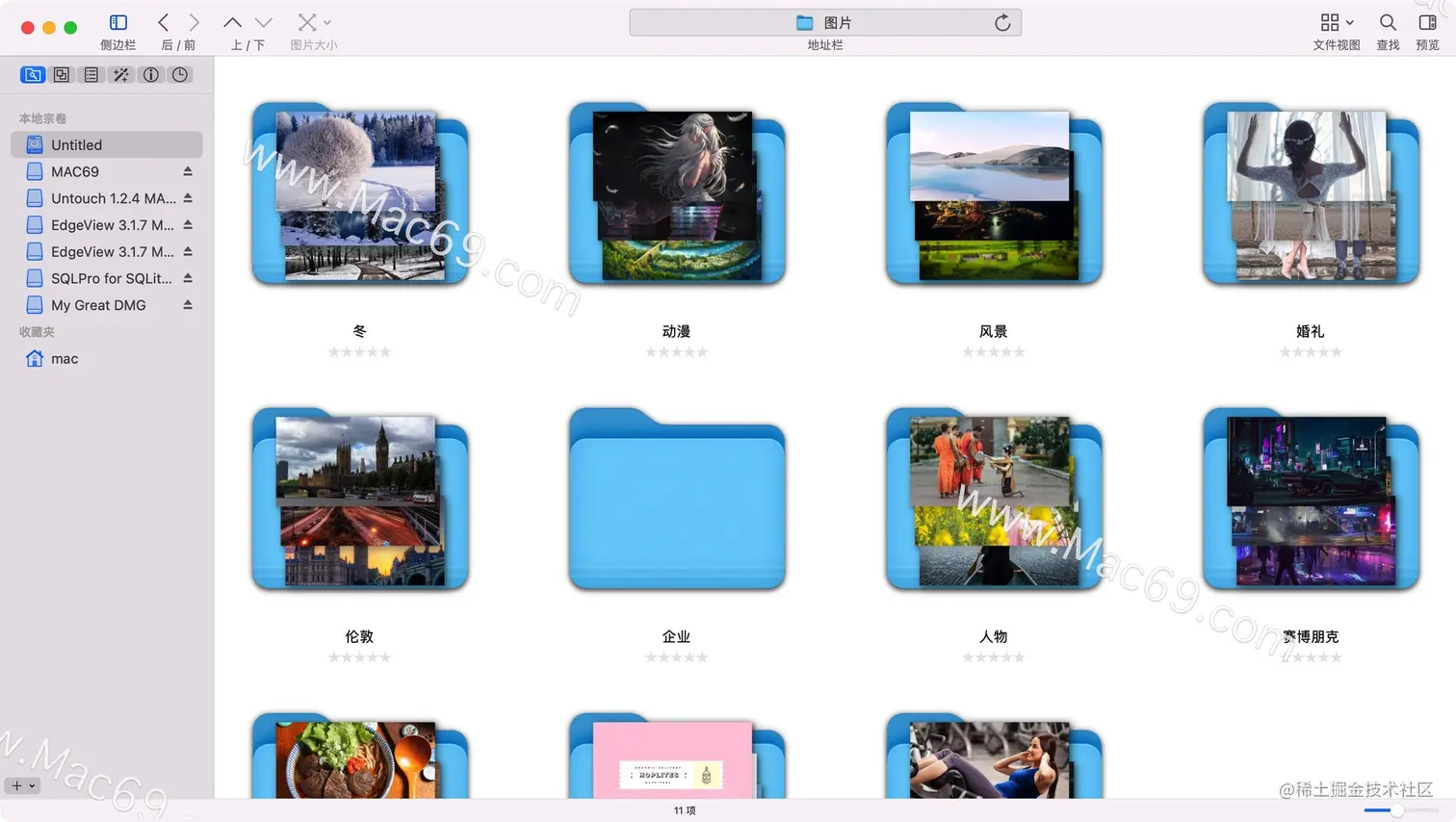Image resolution: width=1456 pixels, height=822 pixels.
Task: Click the 图片 address bar field
Action: tap(825, 22)
